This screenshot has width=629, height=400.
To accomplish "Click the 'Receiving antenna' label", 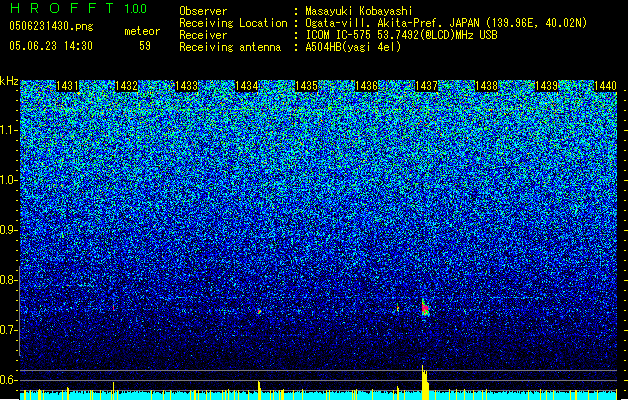I will [230, 47].
